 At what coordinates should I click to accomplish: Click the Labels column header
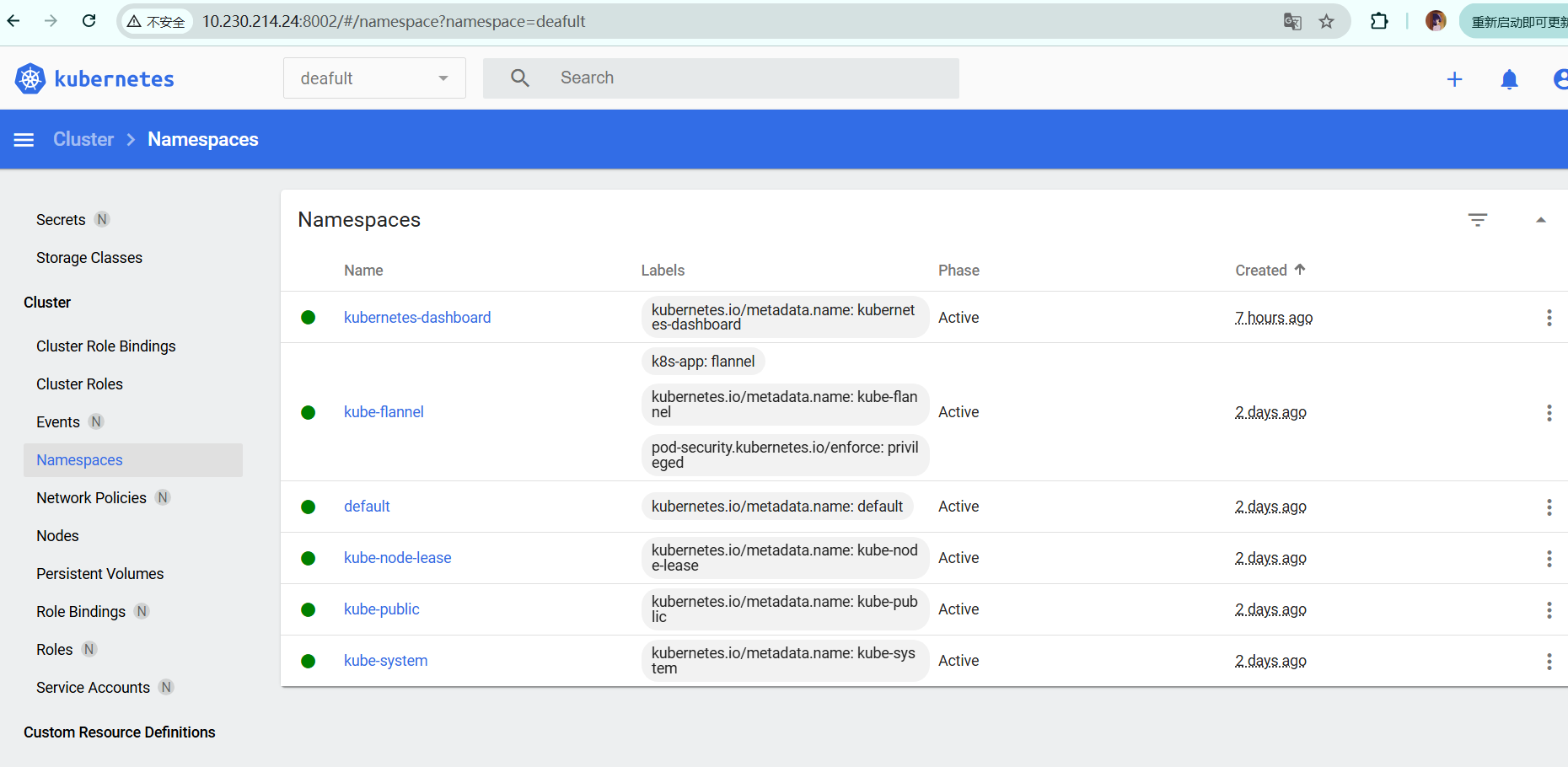click(x=663, y=271)
